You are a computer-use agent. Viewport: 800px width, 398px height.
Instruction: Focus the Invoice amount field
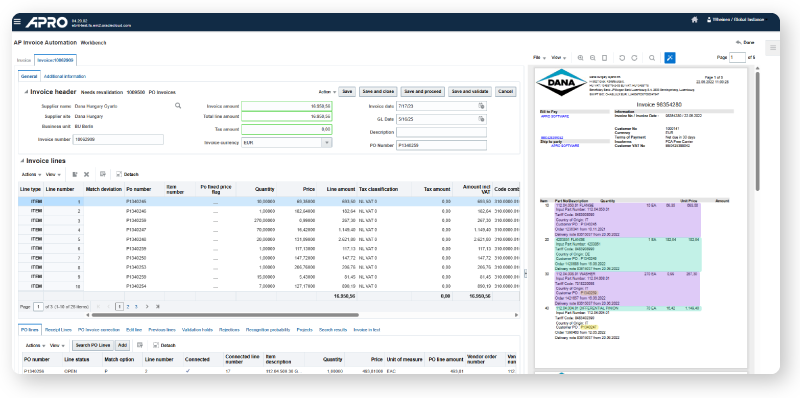(x=287, y=106)
